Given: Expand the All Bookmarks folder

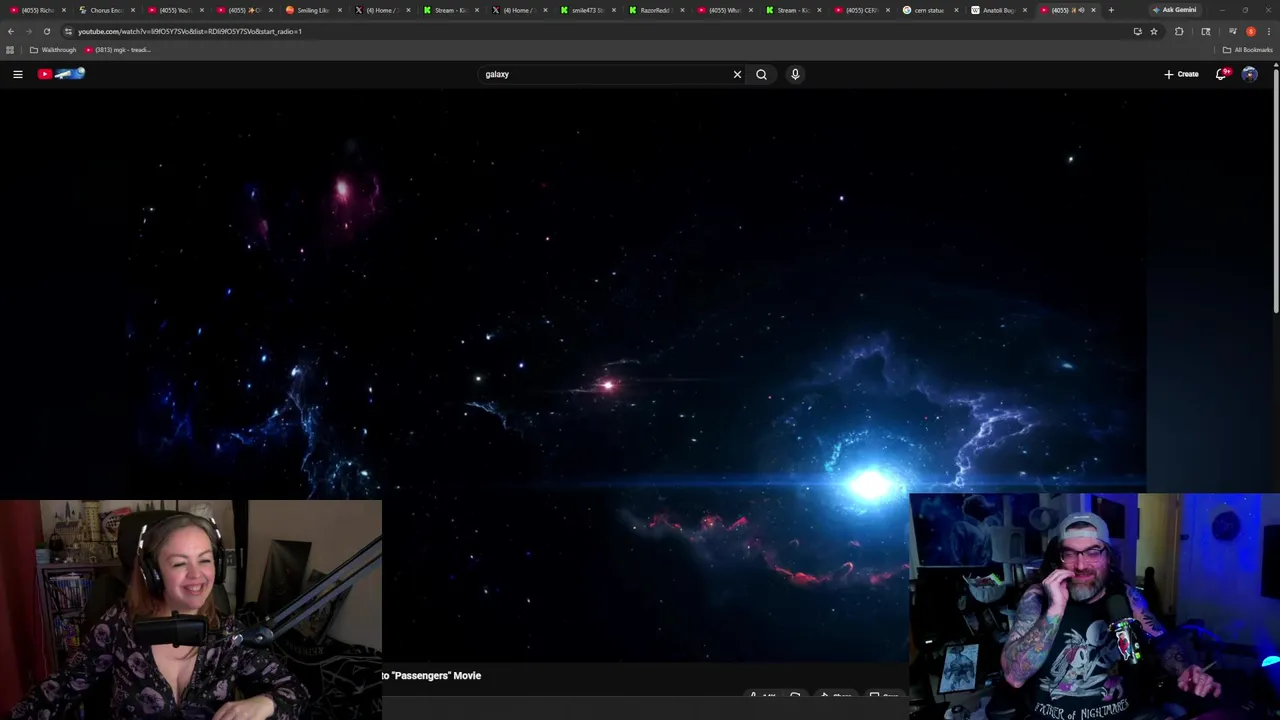Looking at the screenshot, I should [x=1247, y=50].
